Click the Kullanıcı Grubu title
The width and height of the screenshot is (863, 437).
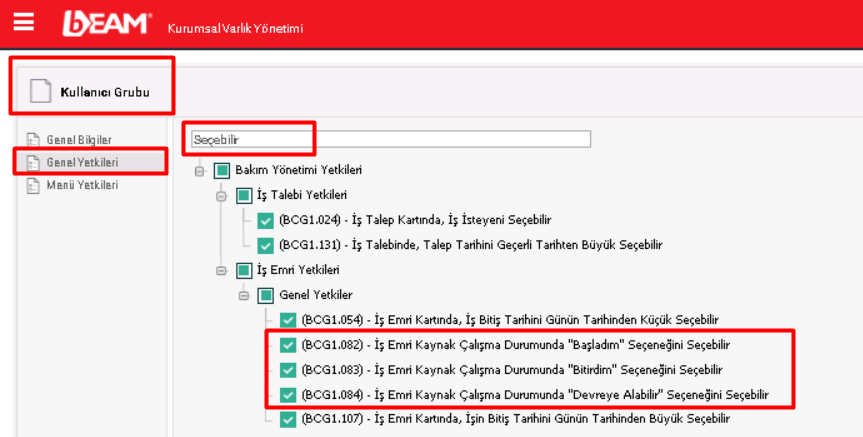tap(105, 92)
